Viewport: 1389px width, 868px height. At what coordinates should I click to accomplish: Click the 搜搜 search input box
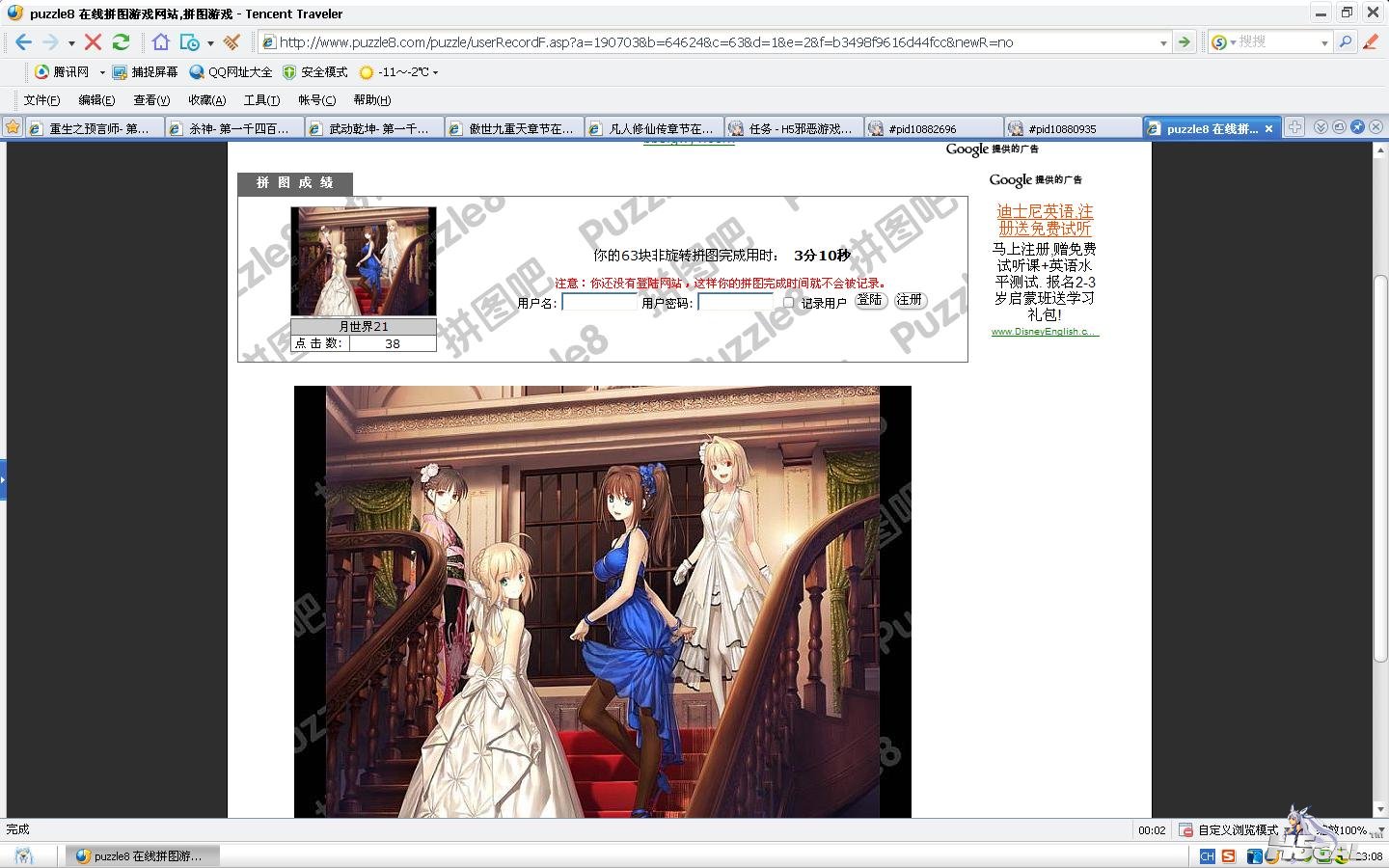(1278, 42)
